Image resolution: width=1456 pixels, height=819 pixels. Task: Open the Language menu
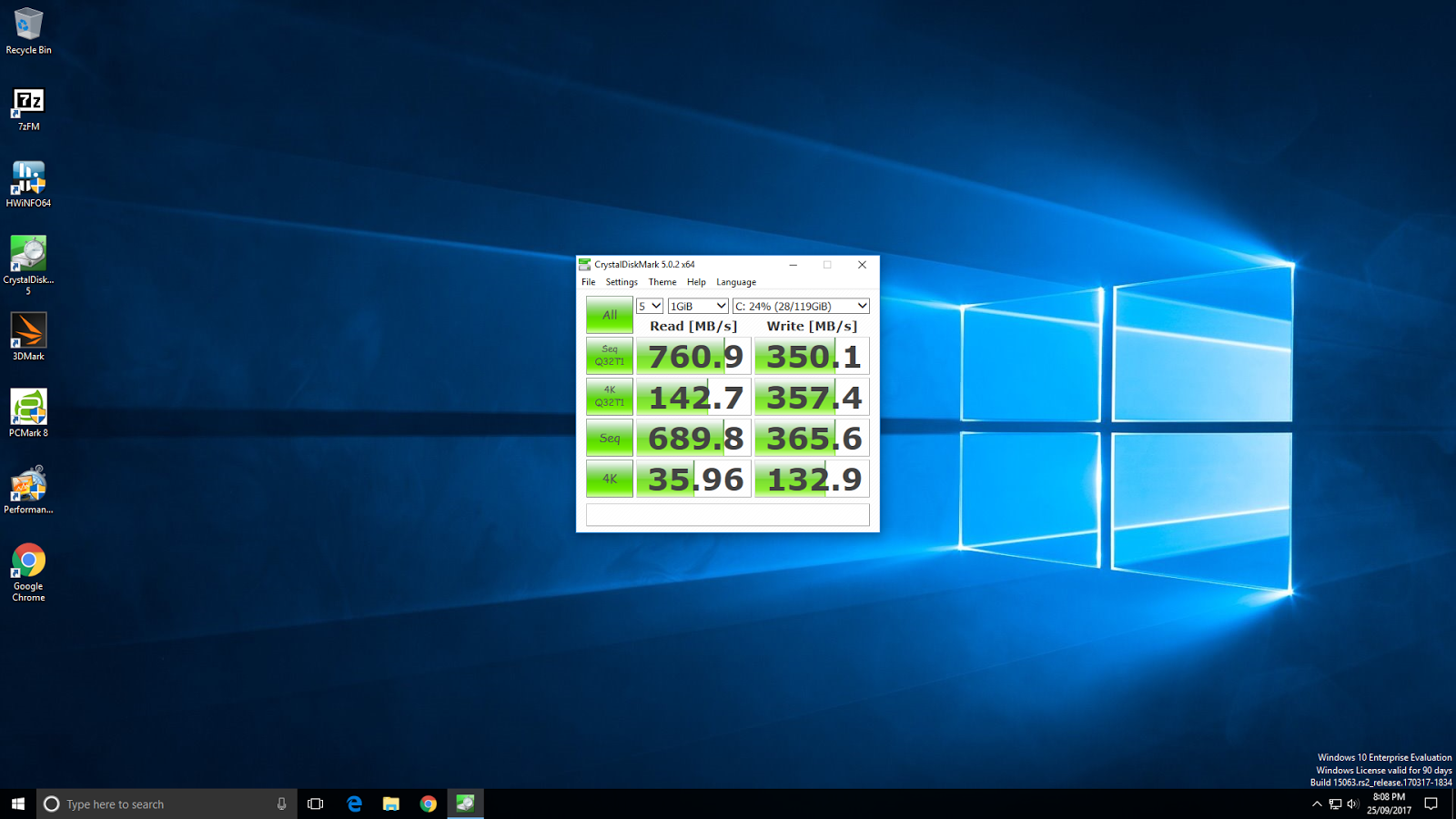tap(736, 282)
